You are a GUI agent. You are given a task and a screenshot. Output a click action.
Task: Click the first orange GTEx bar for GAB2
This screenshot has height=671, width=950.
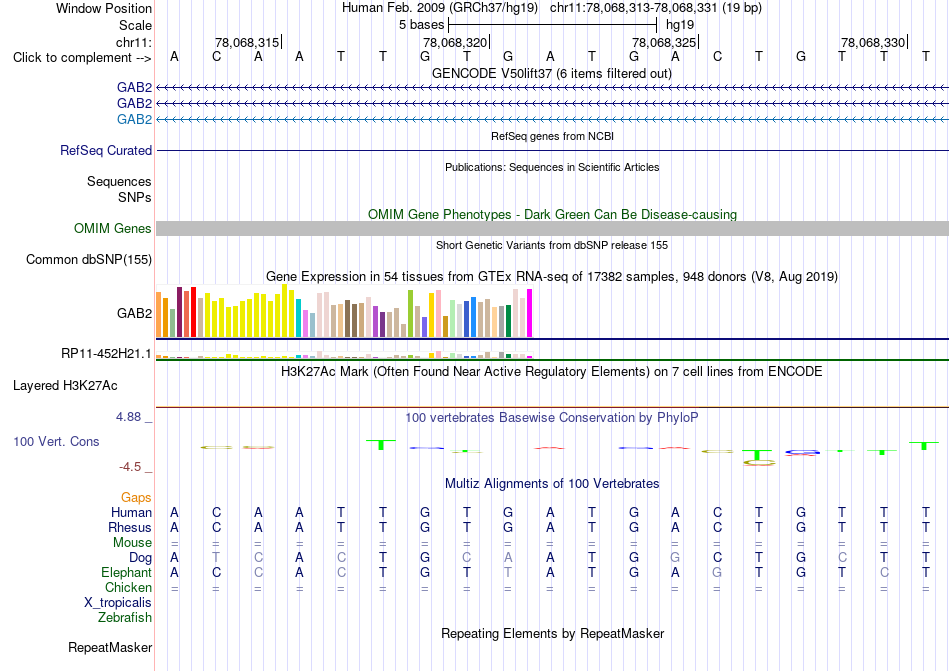[159, 314]
